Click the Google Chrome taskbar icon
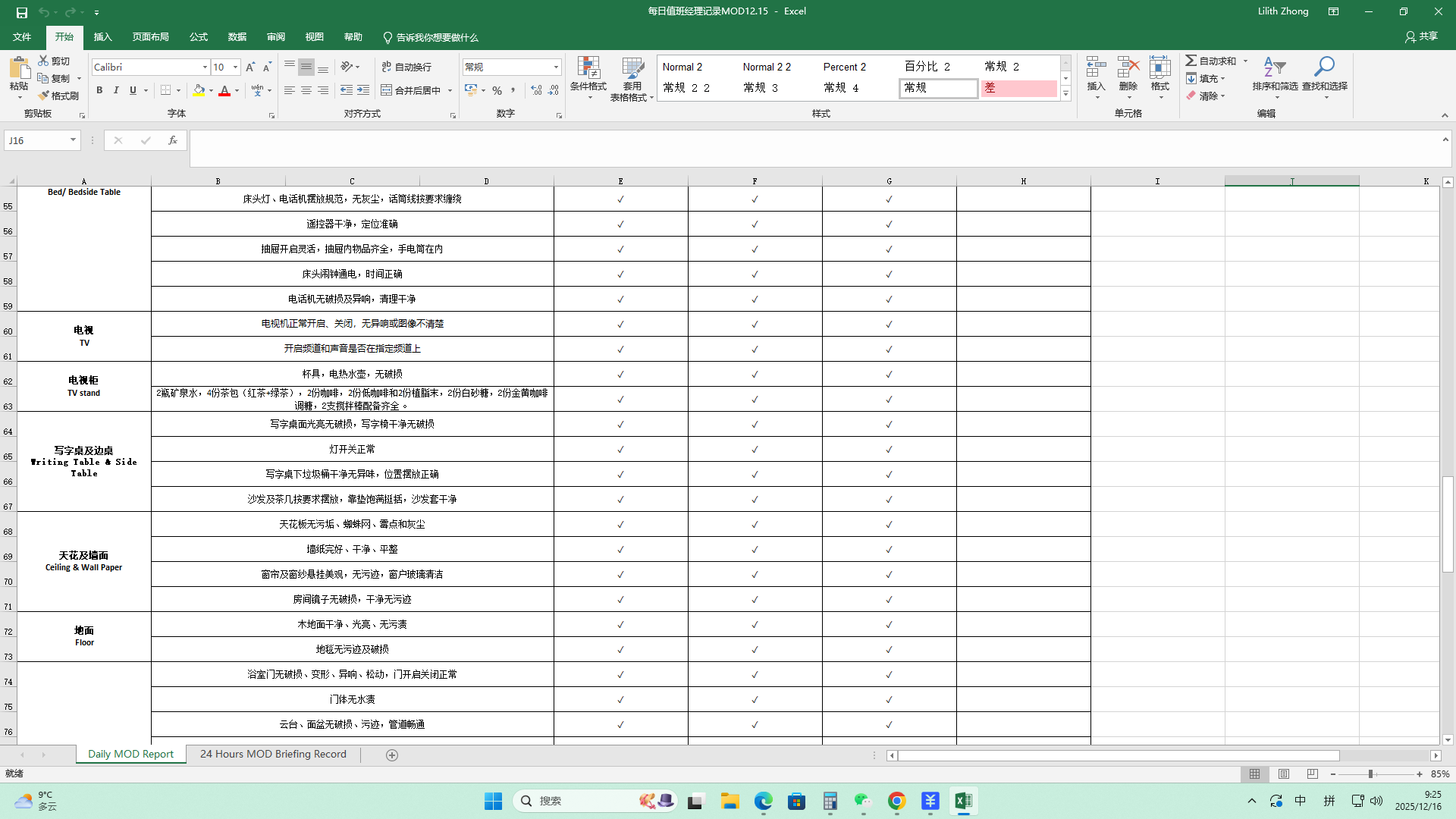1456x819 pixels. [896, 802]
